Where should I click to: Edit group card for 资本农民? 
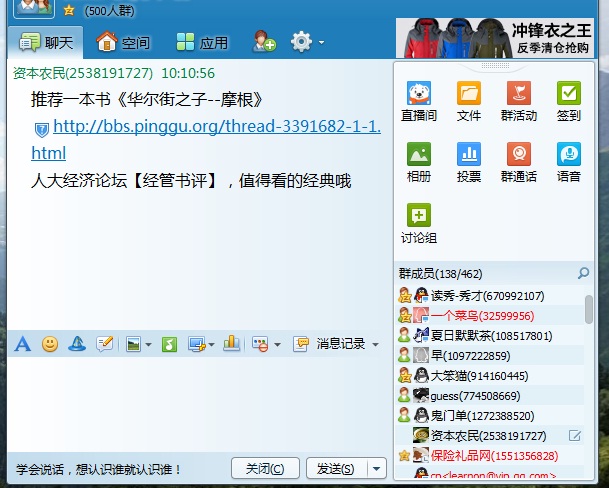tap(575, 436)
